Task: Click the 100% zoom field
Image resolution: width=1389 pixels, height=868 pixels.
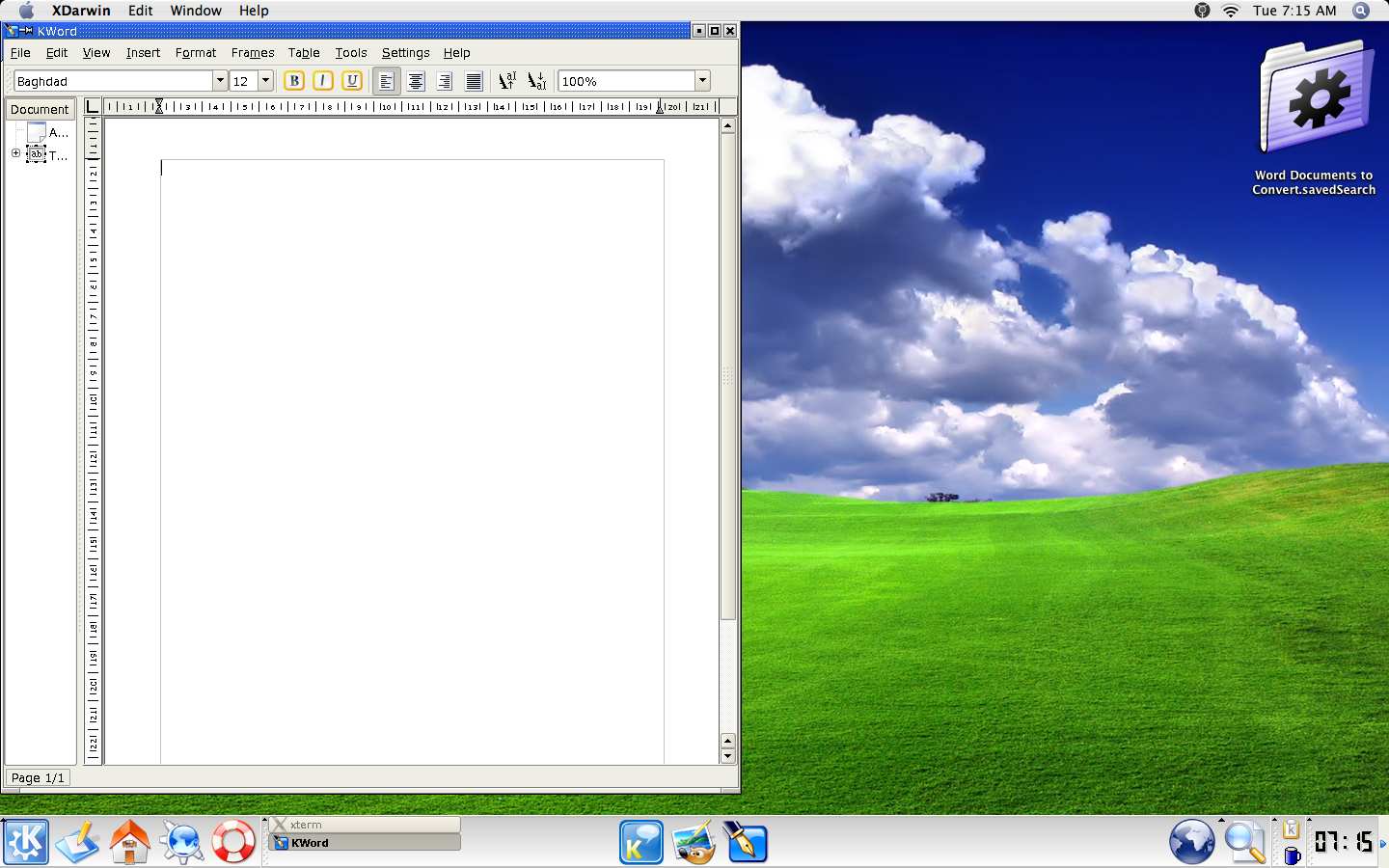Action: click(x=626, y=81)
